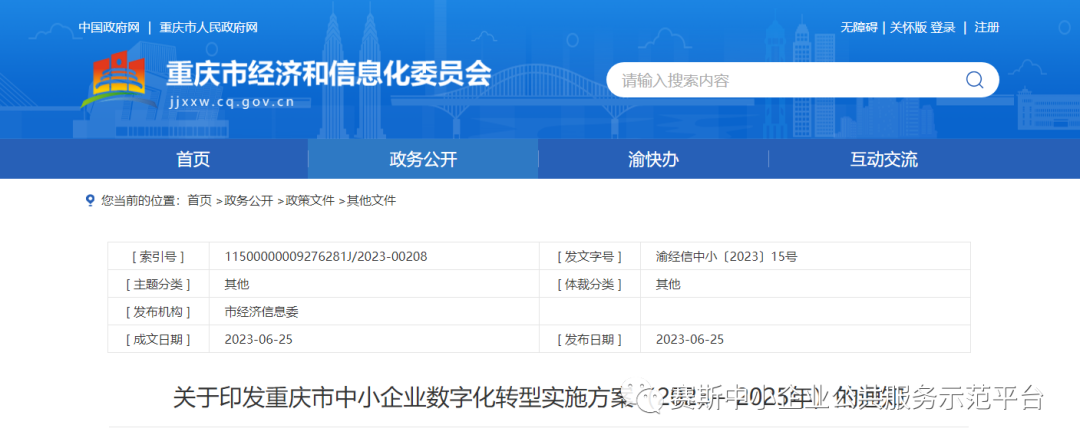Click the article title 关于印发重庆市中小企业数字化转型实施方案

tap(402, 397)
